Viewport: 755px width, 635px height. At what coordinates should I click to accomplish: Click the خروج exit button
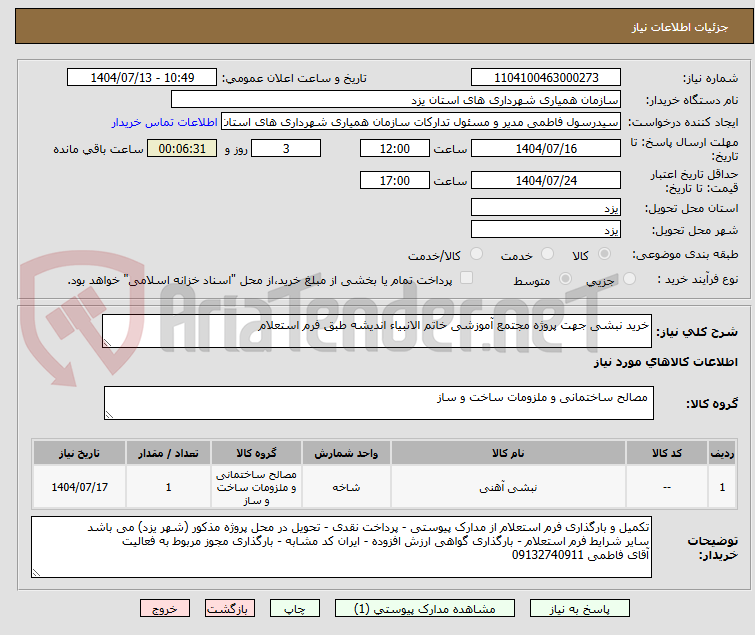click(165, 609)
